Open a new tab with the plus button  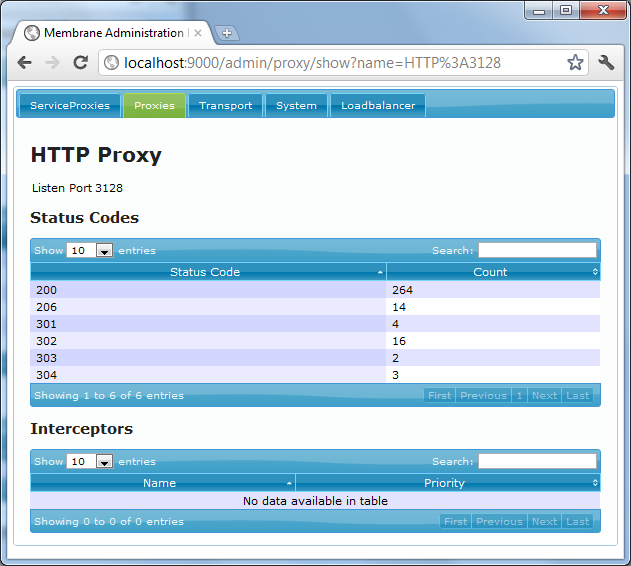tap(227, 33)
